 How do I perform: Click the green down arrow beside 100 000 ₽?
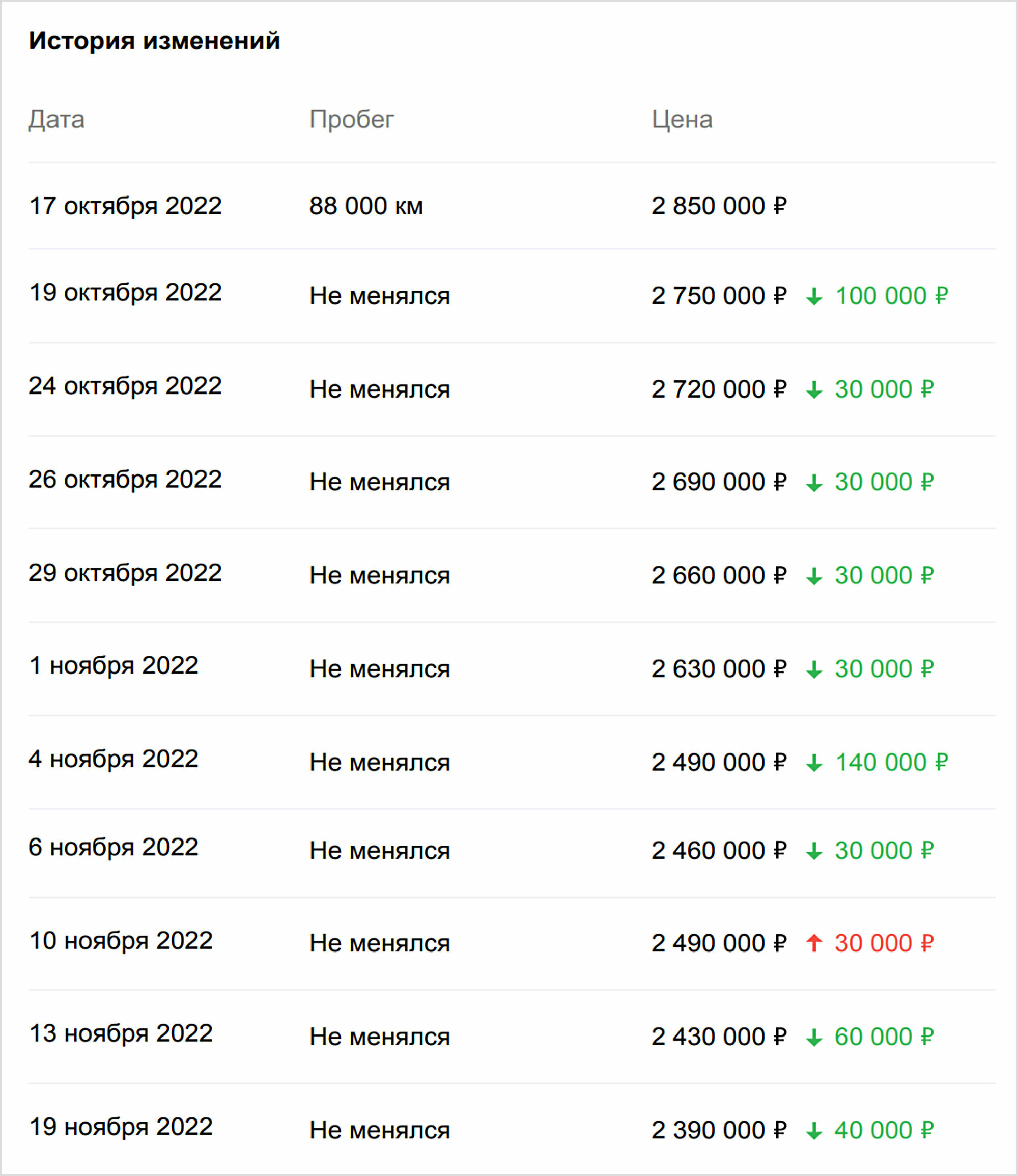point(814,297)
